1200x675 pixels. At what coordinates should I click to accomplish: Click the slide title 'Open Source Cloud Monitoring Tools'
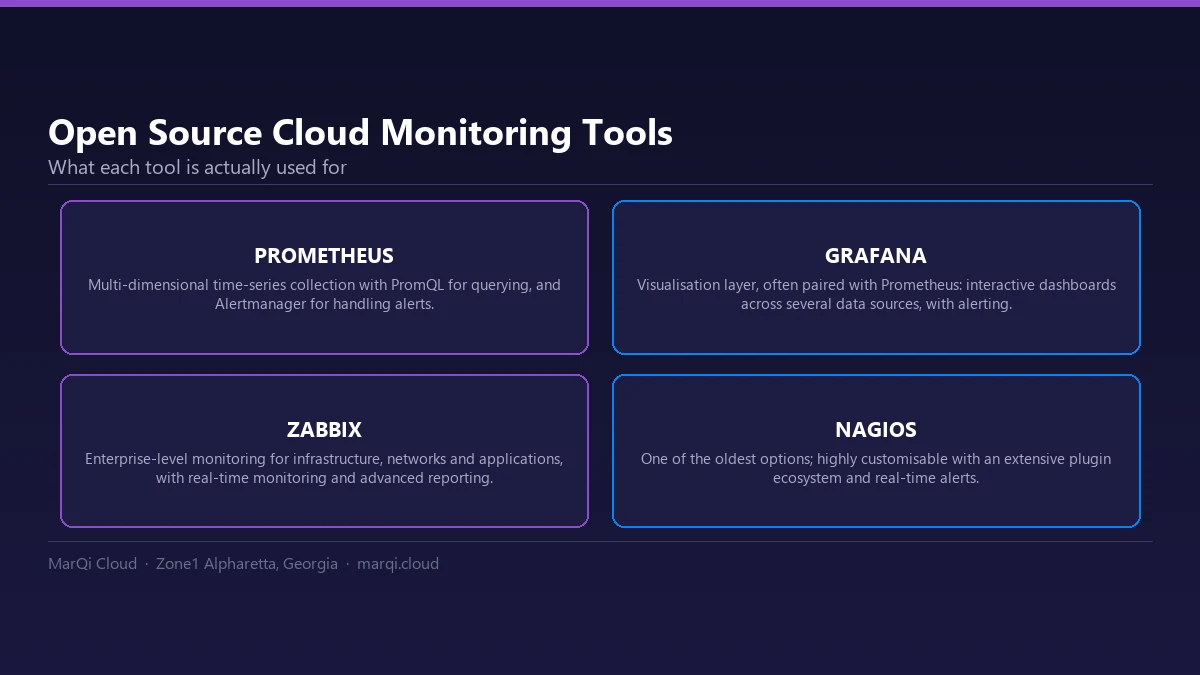point(360,133)
